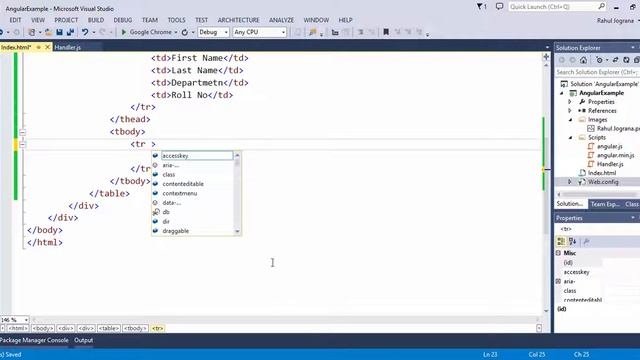The width and height of the screenshot is (640, 360).
Task: Expand aria- property group
Action: coord(558,281)
